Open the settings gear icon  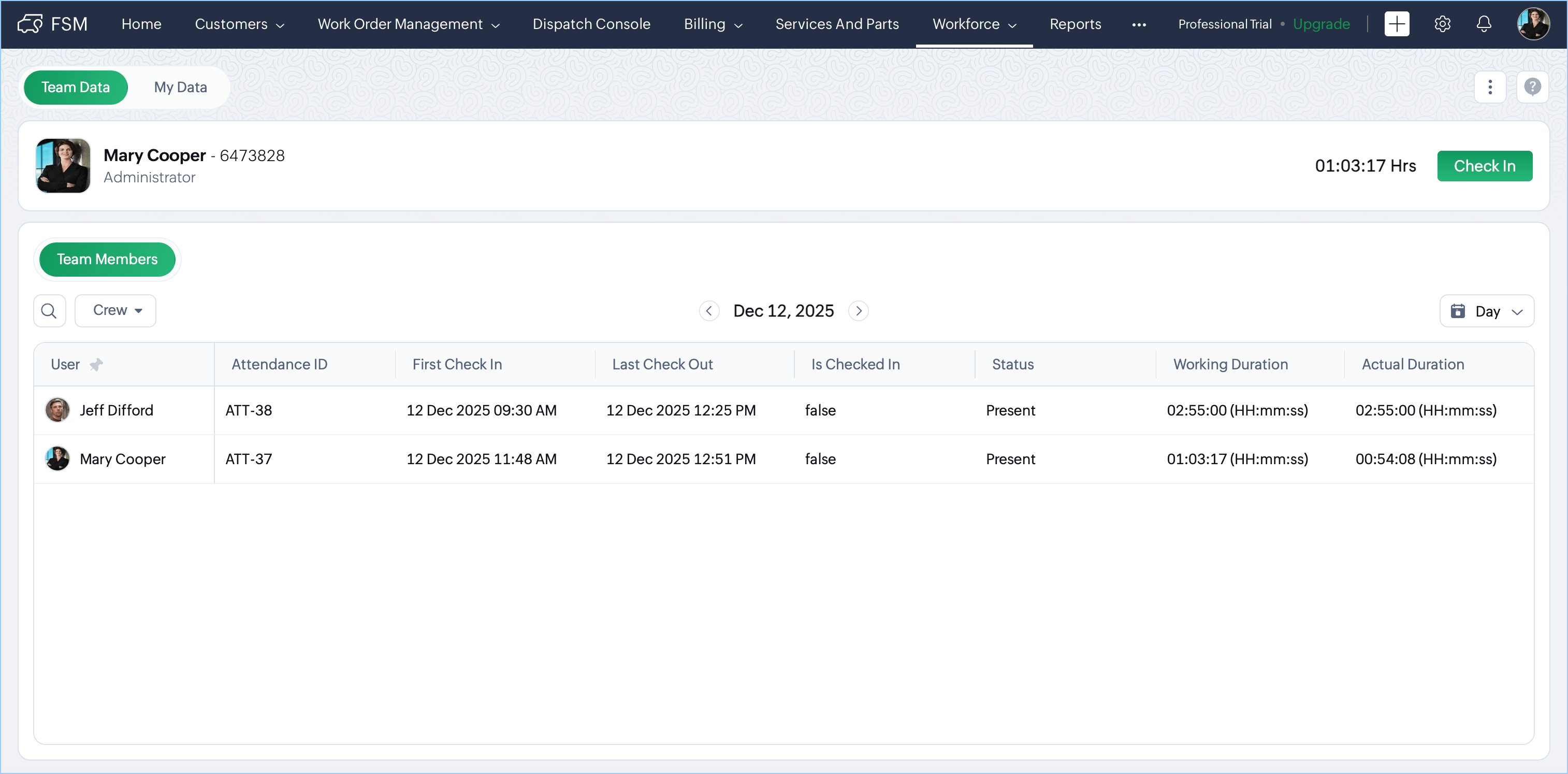(1442, 24)
